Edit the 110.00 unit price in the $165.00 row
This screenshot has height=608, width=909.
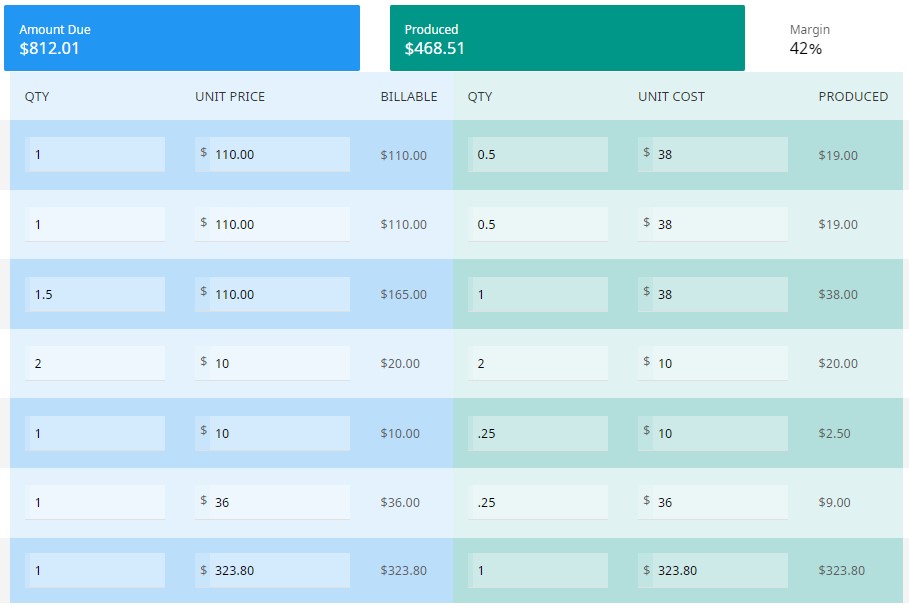click(272, 294)
